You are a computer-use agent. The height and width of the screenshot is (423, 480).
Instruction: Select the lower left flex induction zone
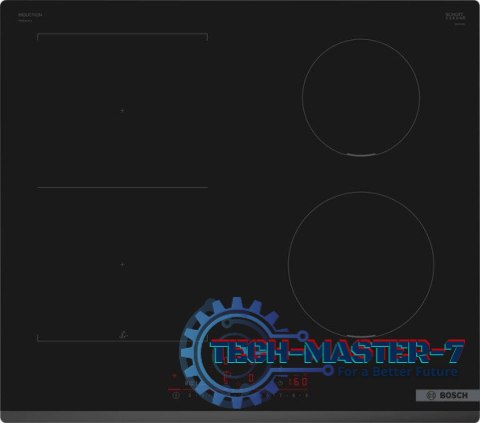(122, 264)
